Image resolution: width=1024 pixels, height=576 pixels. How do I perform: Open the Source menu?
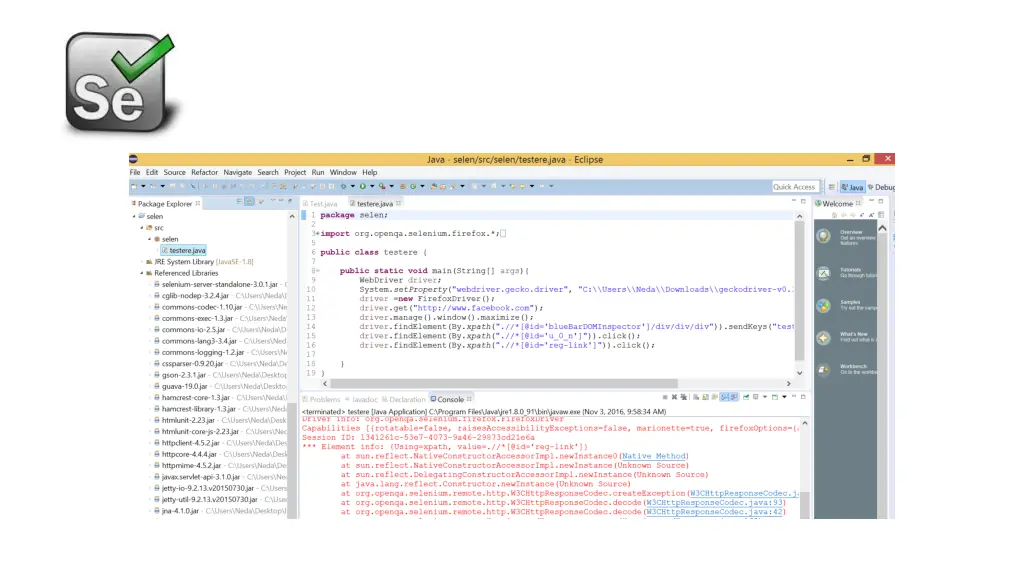point(174,172)
